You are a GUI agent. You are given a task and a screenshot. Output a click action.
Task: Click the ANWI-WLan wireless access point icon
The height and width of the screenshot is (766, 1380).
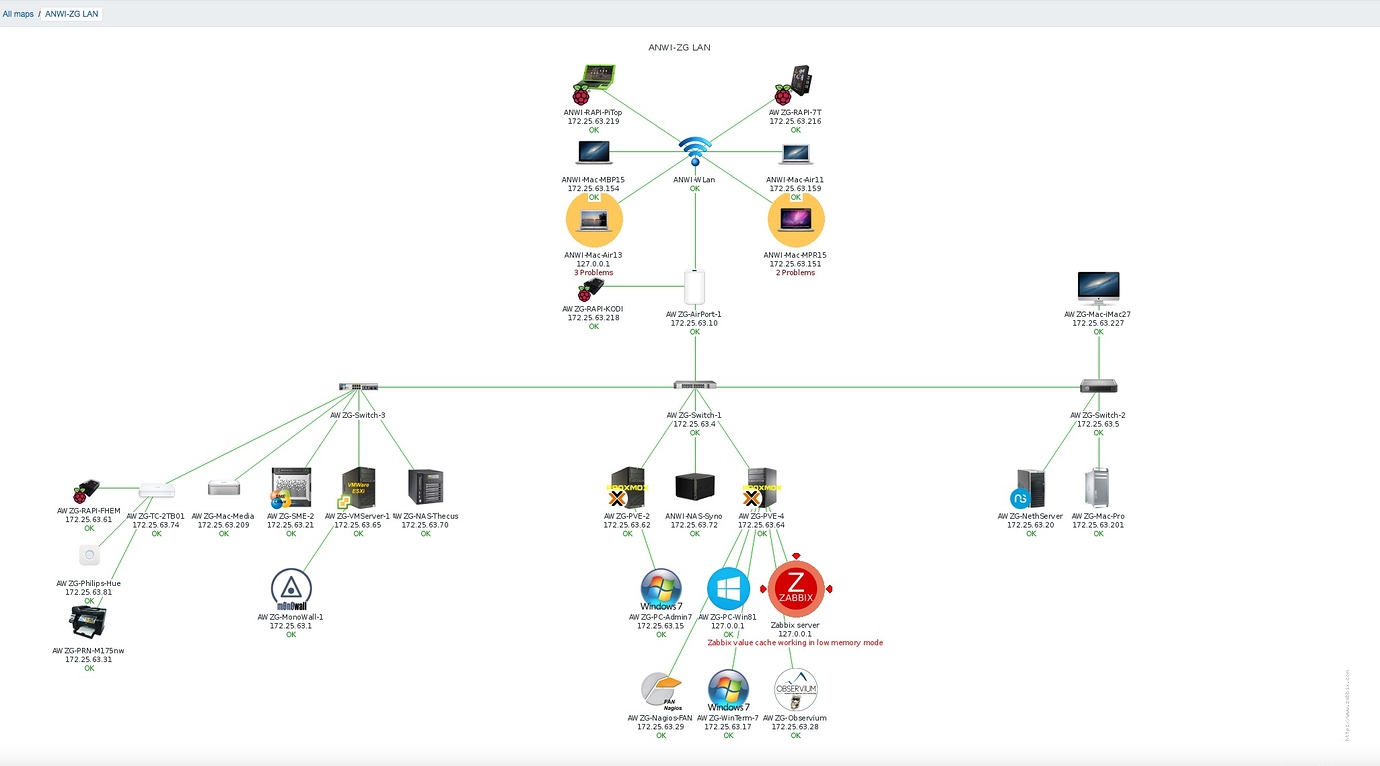click(694, 148)
